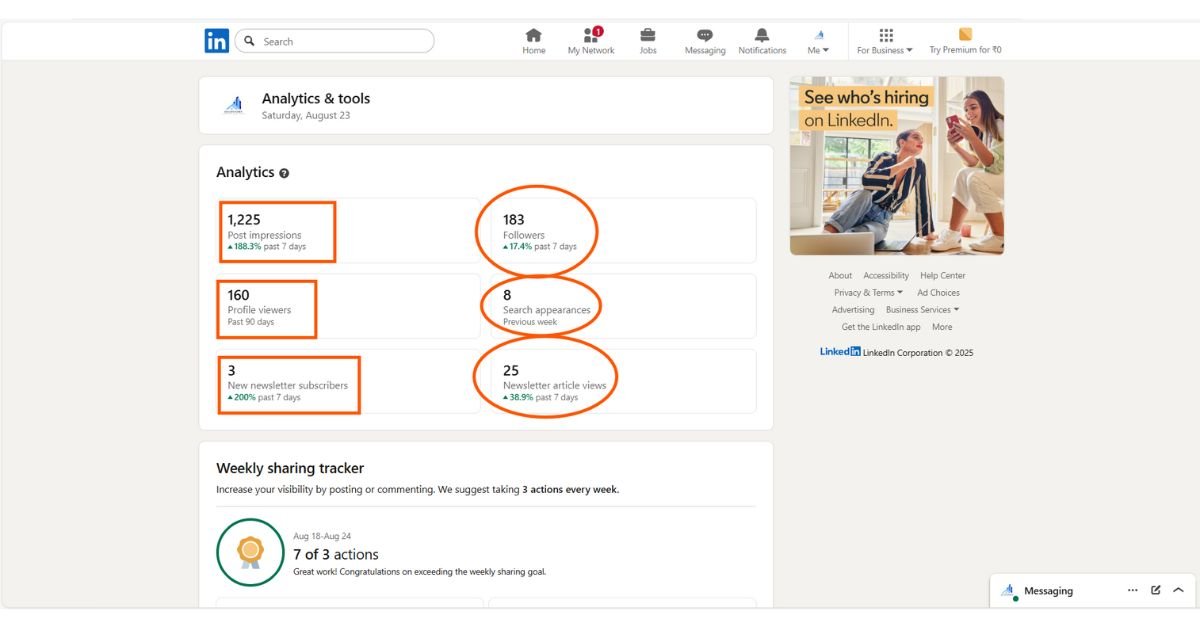Click Get the LinkedIn app link
This screenshot has width=1200, height=628.
point(881,327)
